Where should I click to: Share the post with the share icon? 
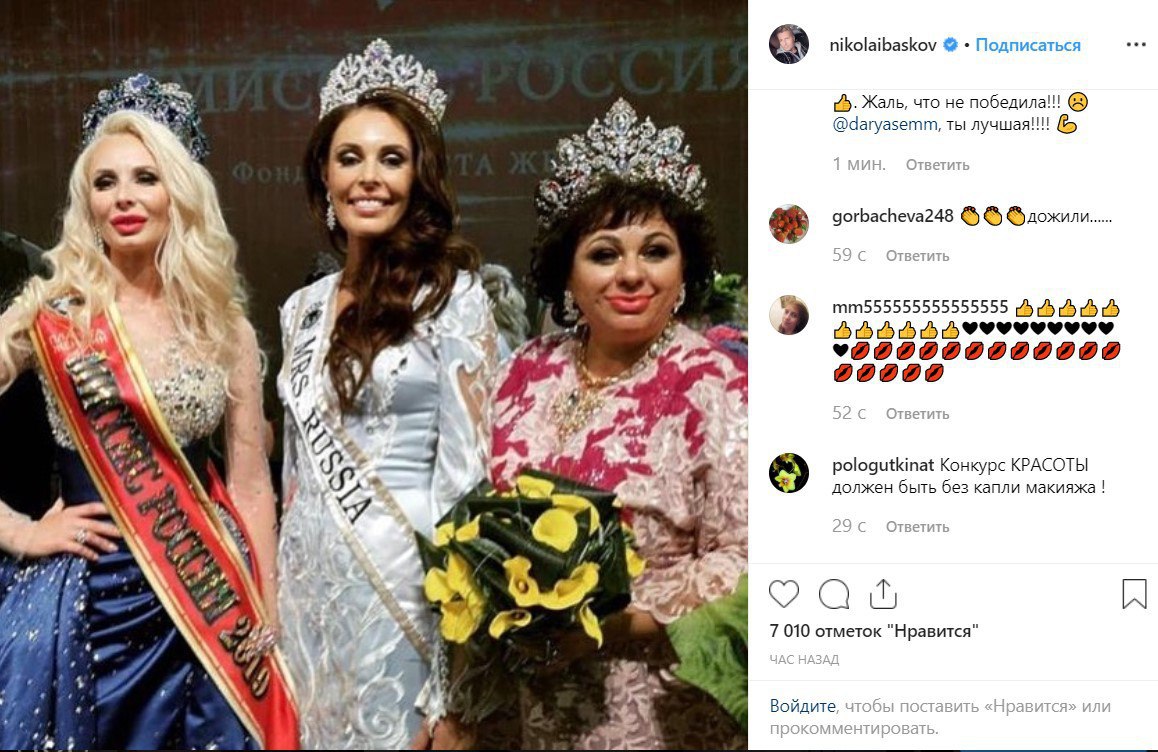883,593
